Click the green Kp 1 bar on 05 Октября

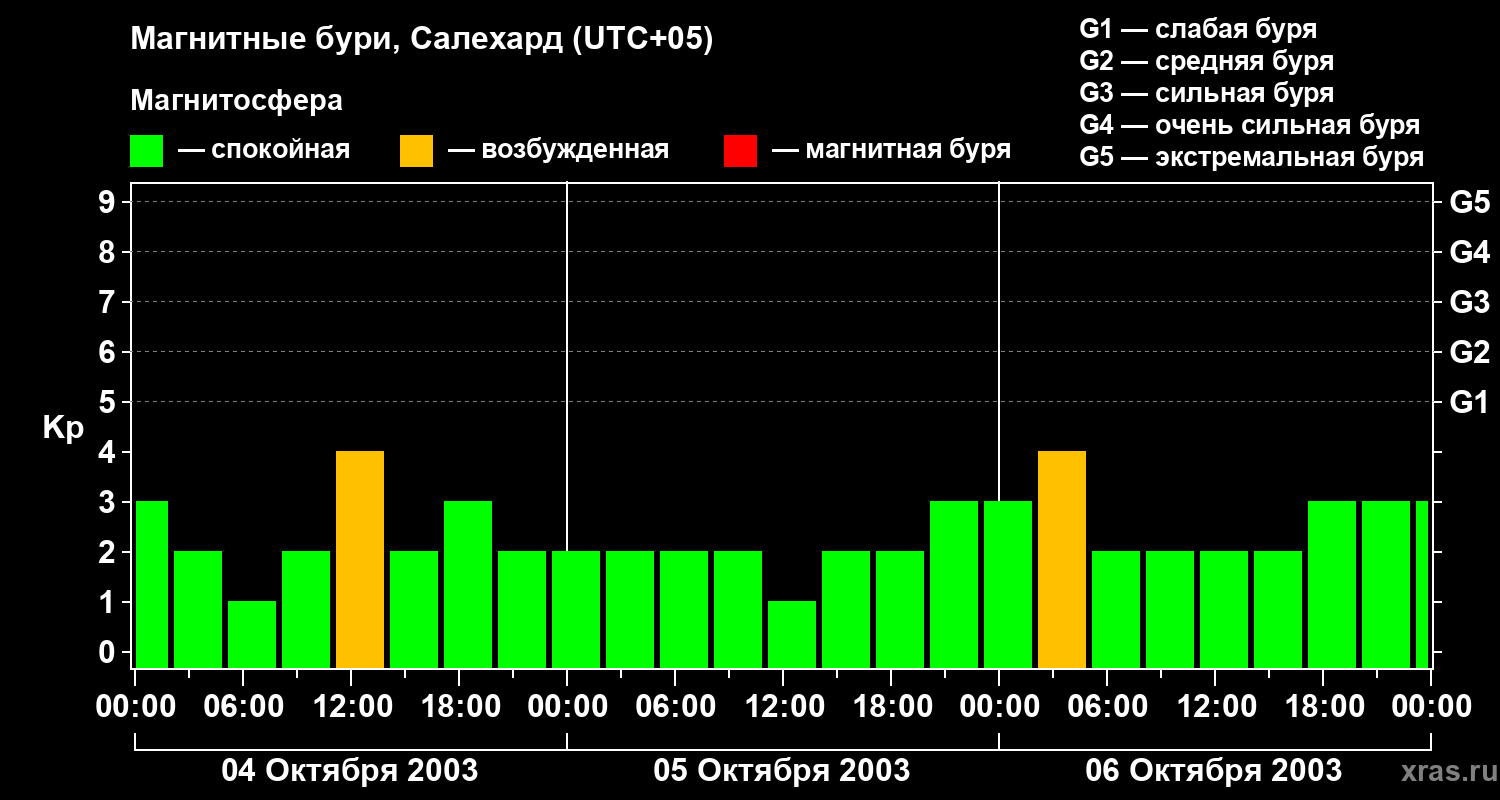(792, 634)
